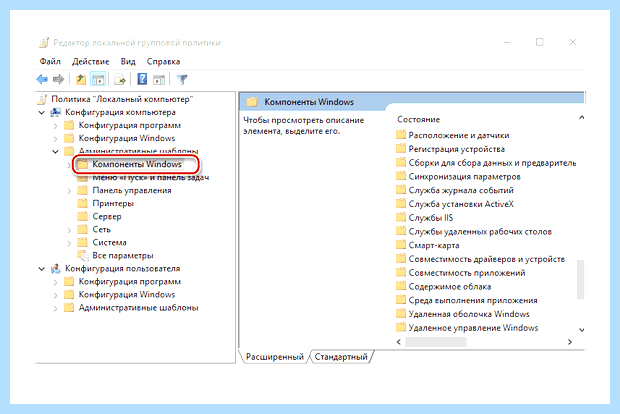Click folder icon beside Службы IIS

pyautogui.click(x=401, y=217)
